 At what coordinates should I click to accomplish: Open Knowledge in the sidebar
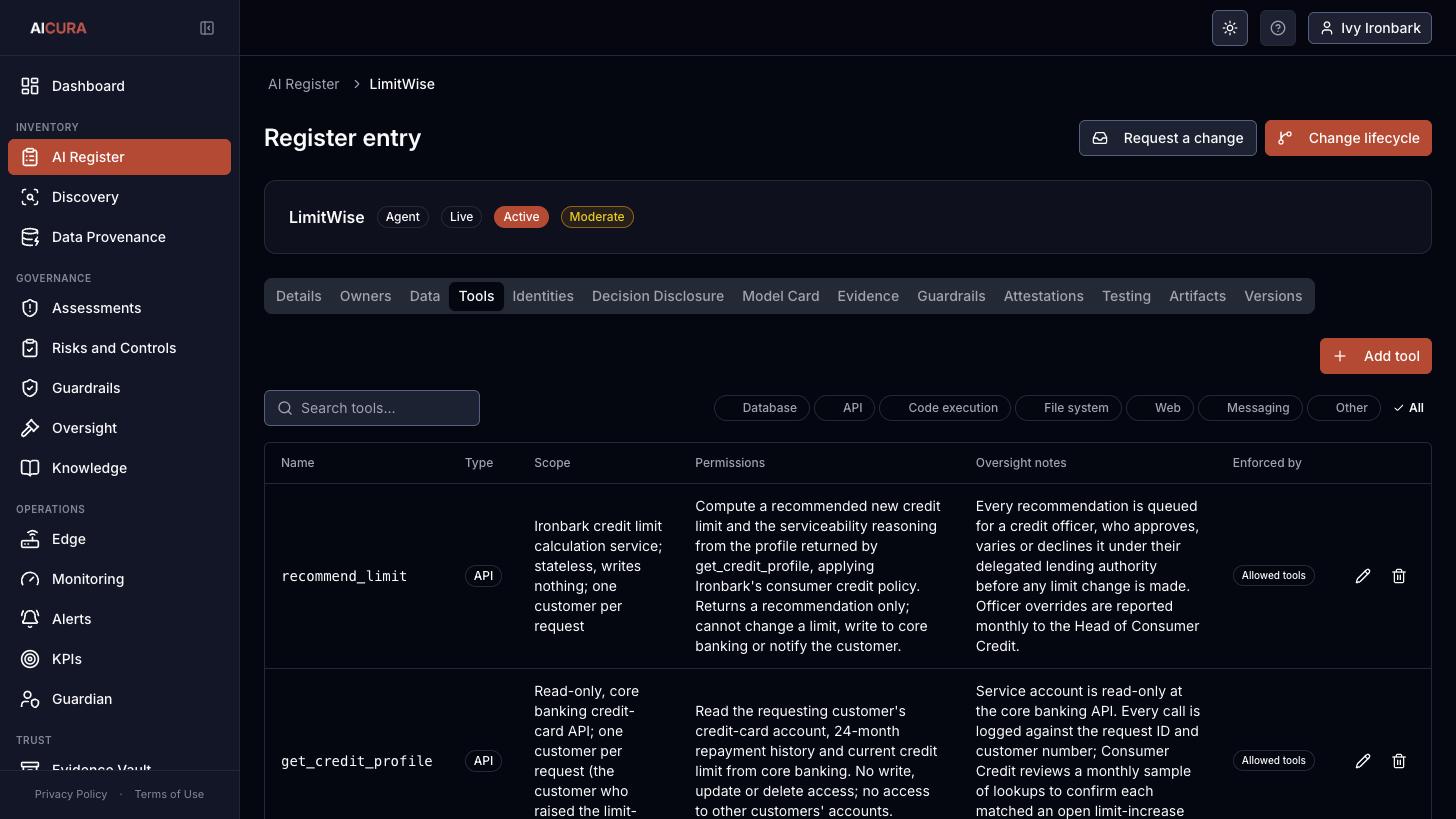coord(119,468)
